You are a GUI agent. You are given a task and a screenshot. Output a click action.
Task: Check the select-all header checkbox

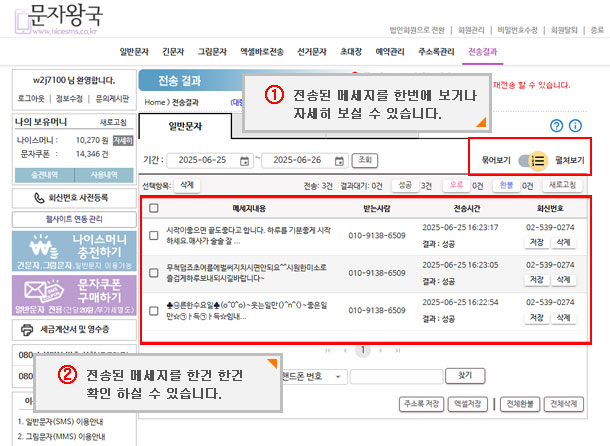[153, 209]
